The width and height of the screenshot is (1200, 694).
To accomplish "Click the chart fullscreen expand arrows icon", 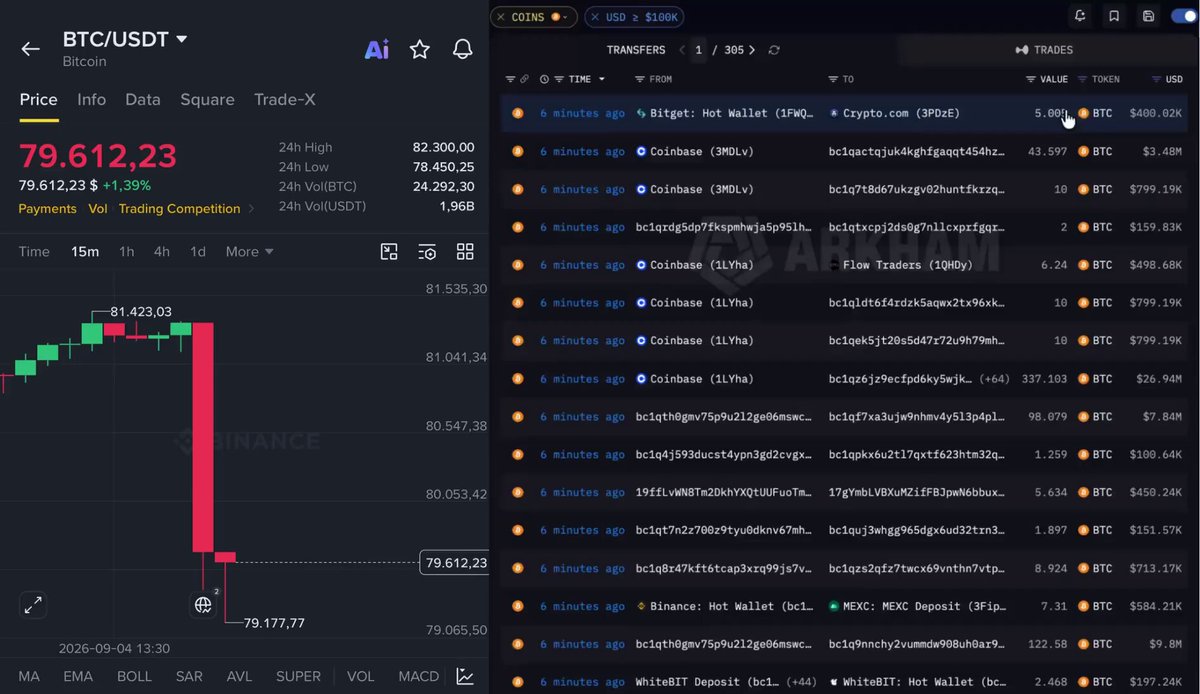I will (33, 605).
